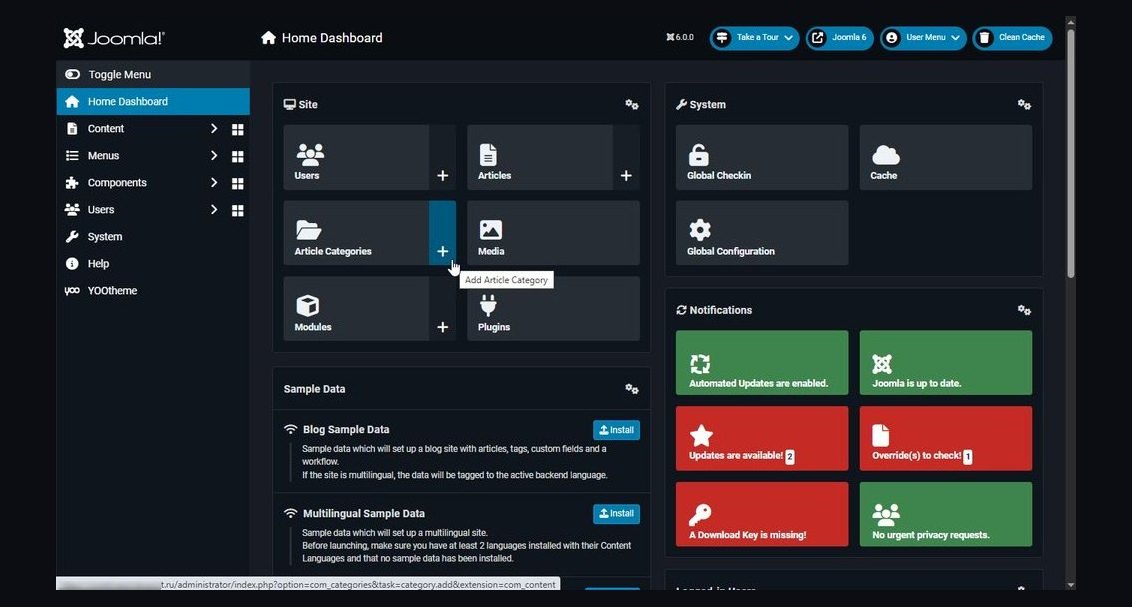Click the page vertical scrollbar
Screen dimensions: 1132x607
coord(1071,153)
